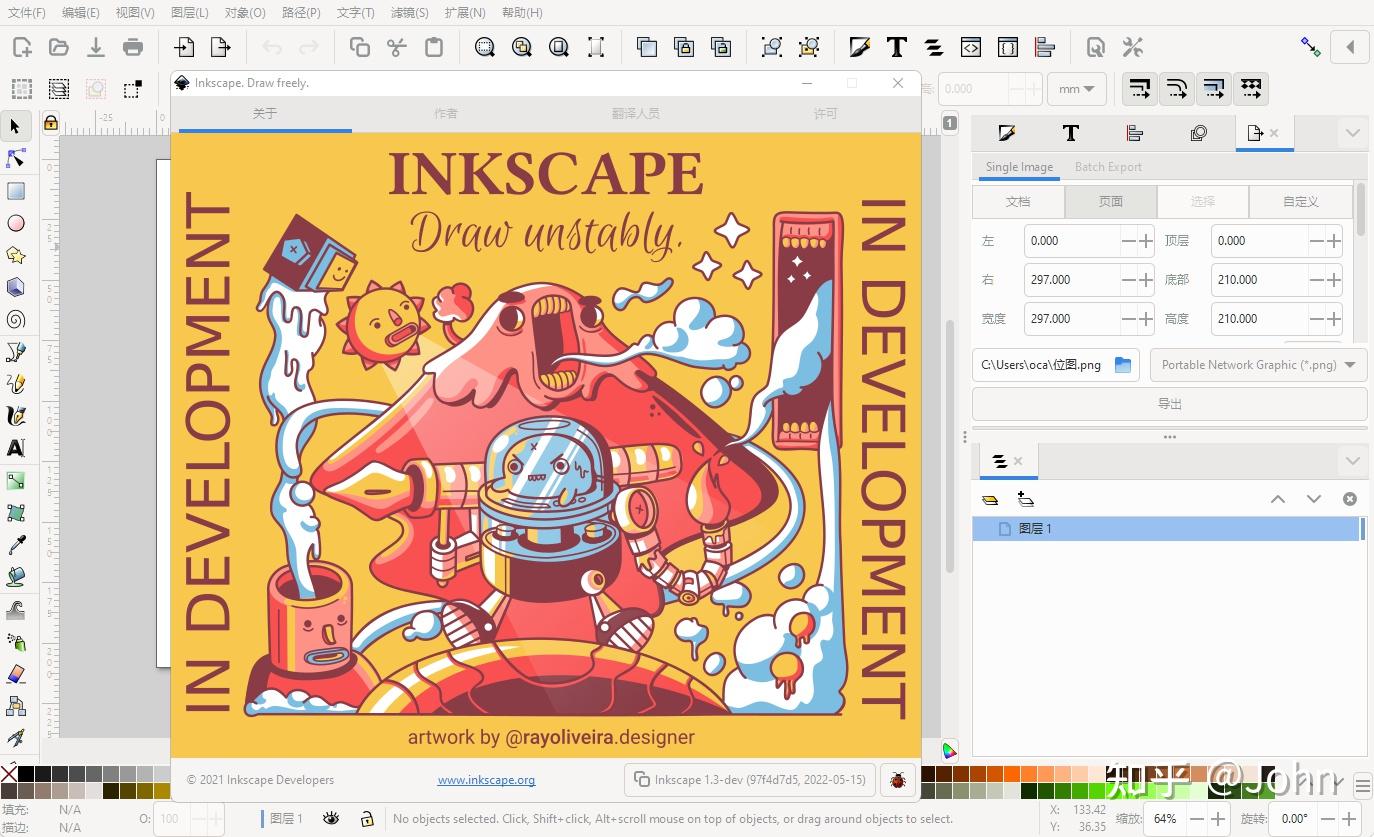Screen dimensions: 1374x837
Task: Click the 导出 export button
Action: 1169,404
